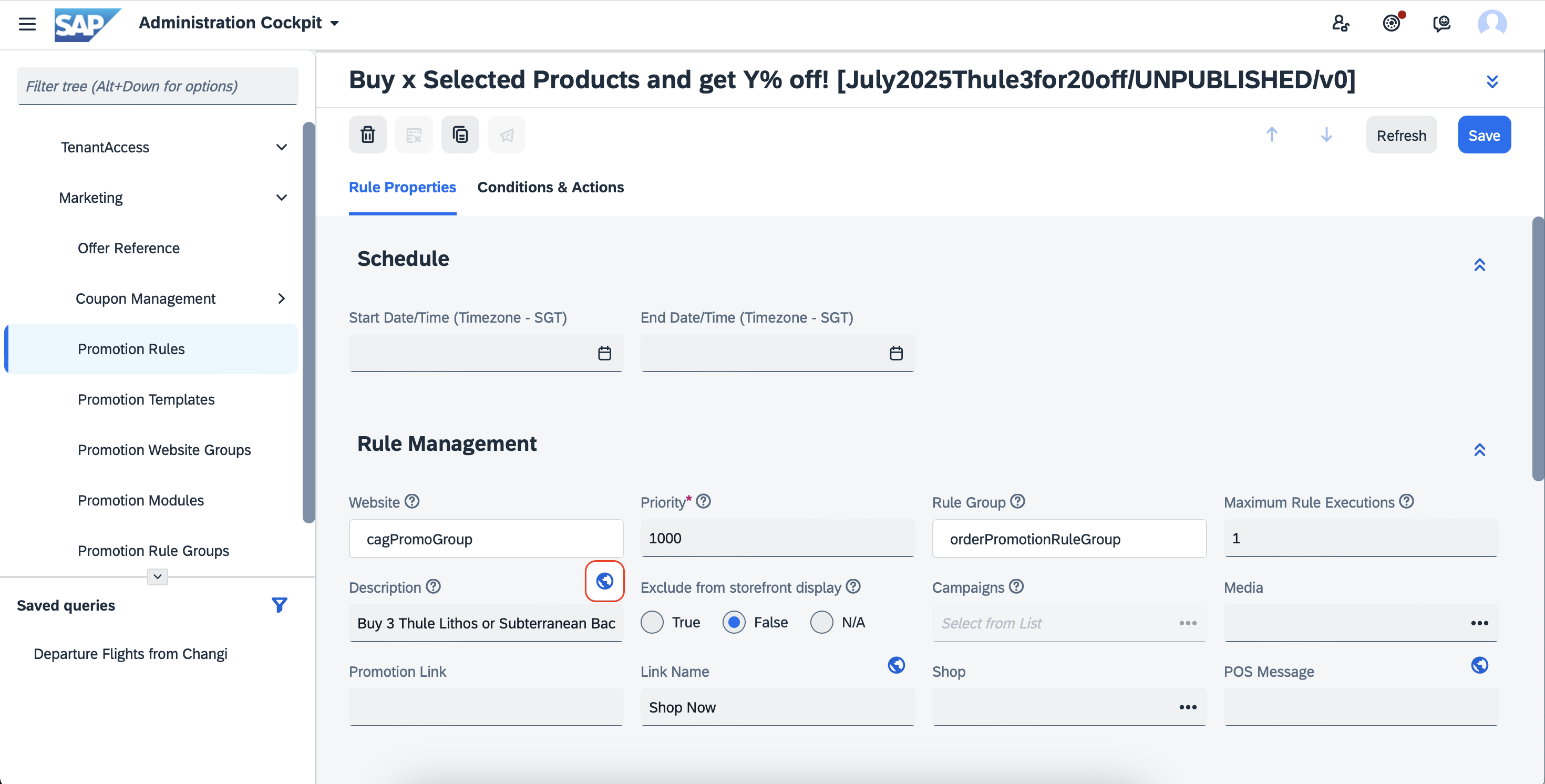The width and height of the screenshot is (1545, 784).
Task: Collapse the Rule Management section
Action: coord(1479,449)
